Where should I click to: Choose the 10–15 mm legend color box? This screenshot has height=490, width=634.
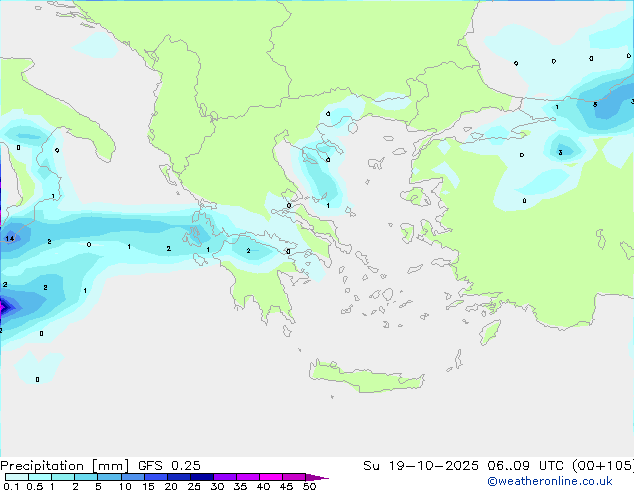click(133, 477)
